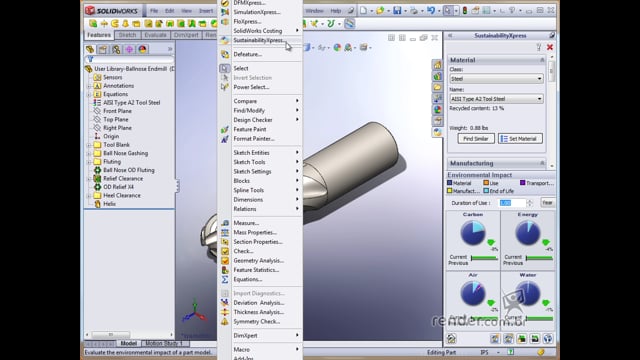Click the Print toolbar icon

tap(414, 11)
